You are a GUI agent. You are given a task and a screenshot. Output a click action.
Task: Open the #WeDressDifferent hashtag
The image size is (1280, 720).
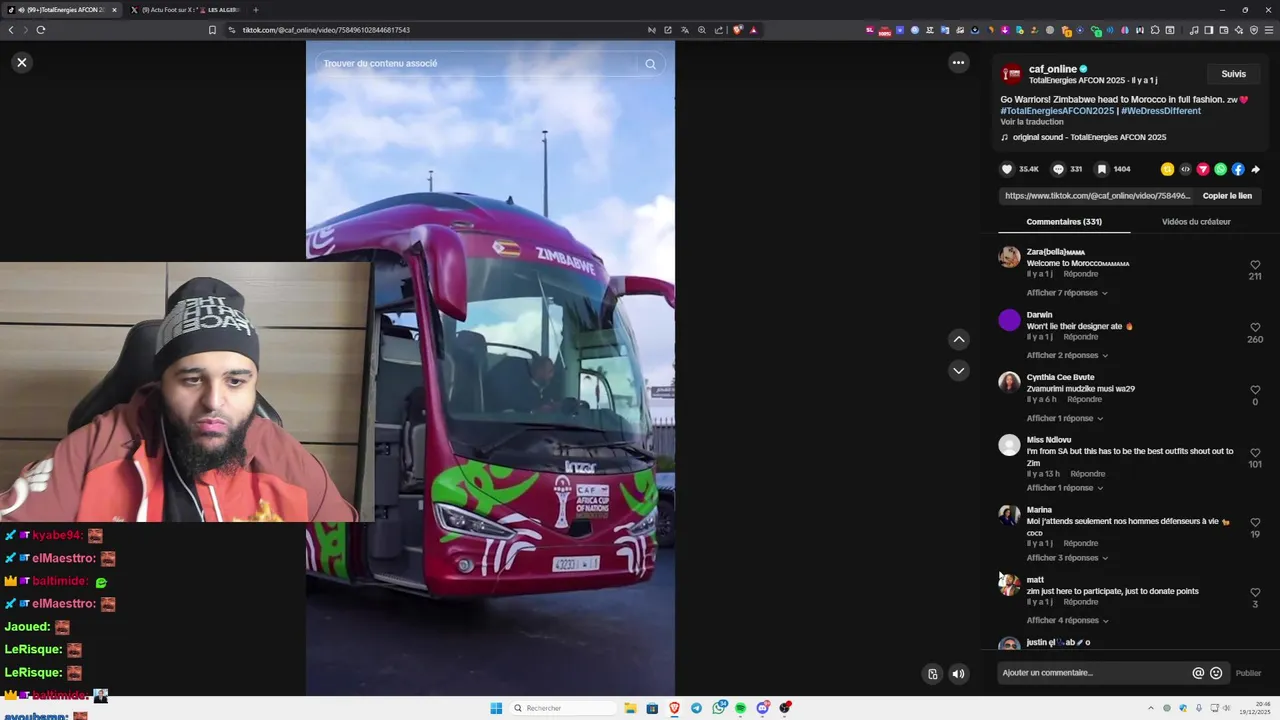pos(1161,111)
